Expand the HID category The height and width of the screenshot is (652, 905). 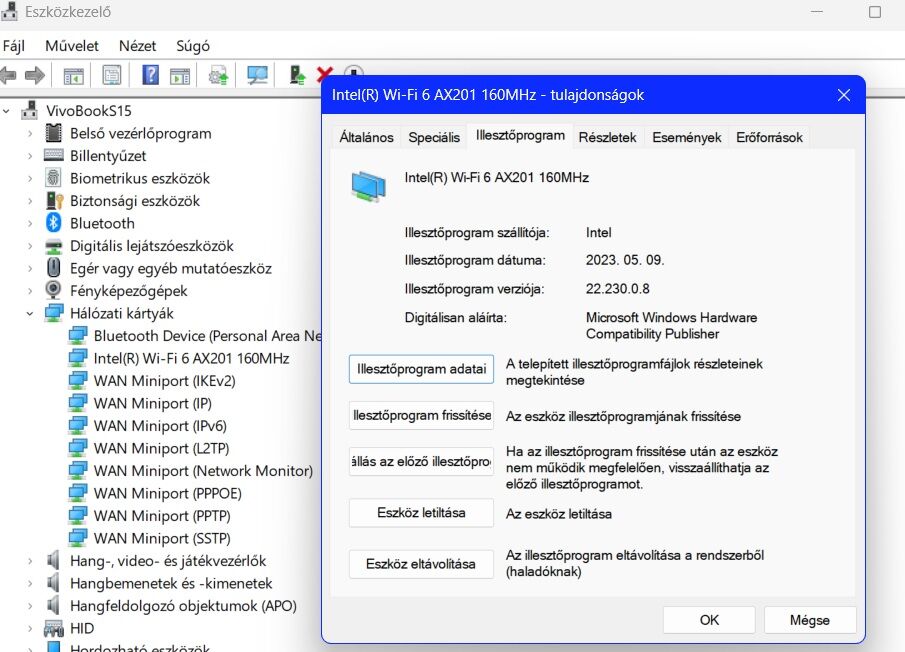[x=30, y=628]
